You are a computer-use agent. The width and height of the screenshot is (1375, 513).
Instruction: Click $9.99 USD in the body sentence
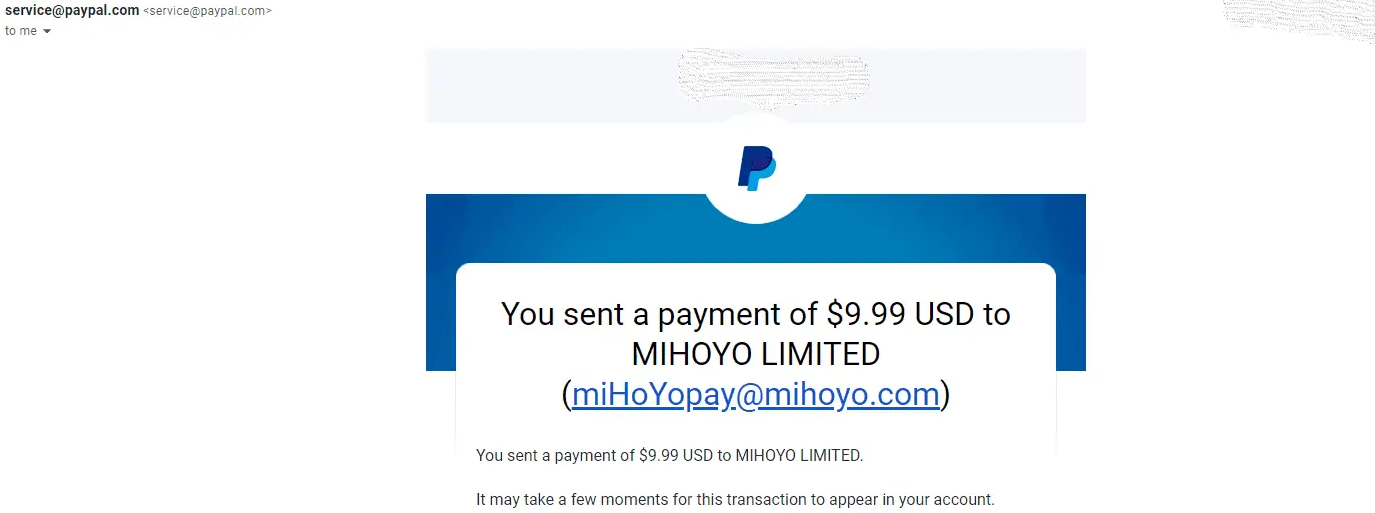671,455
